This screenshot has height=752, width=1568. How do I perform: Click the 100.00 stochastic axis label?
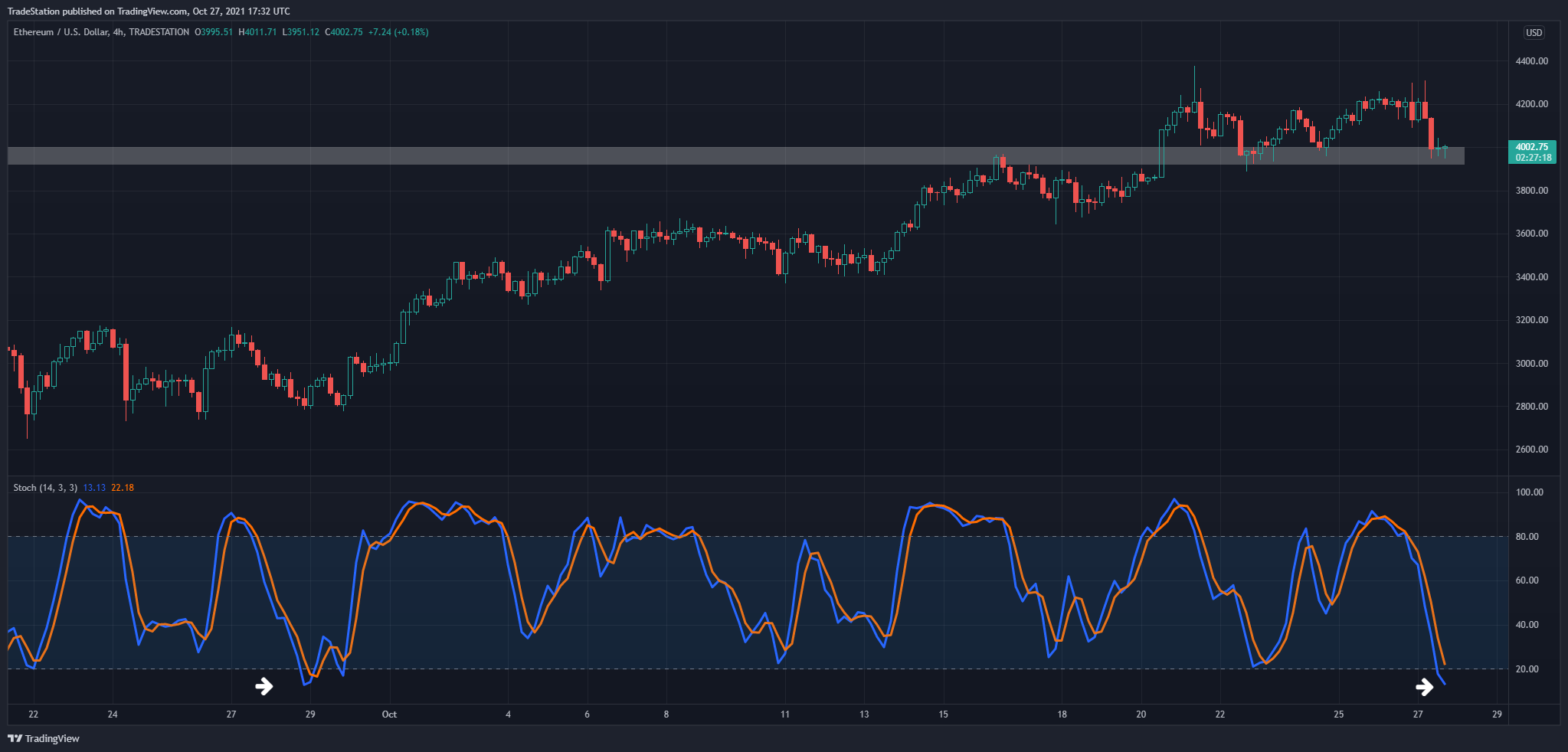1529,492
